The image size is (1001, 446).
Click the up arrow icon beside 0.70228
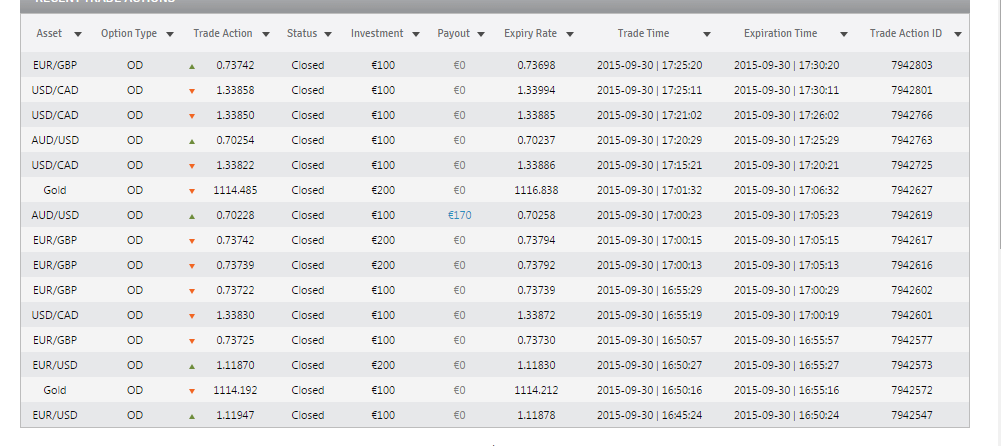tap(191, 216)
